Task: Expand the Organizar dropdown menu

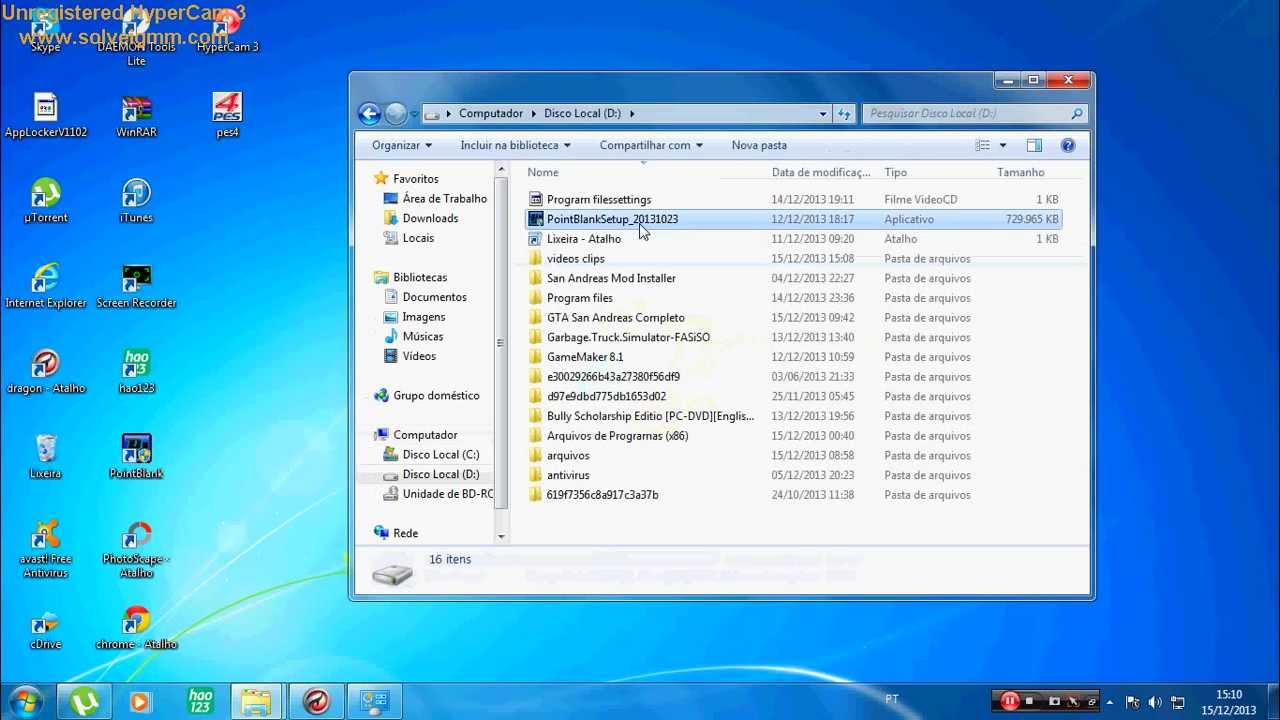Action: [401, 146]
